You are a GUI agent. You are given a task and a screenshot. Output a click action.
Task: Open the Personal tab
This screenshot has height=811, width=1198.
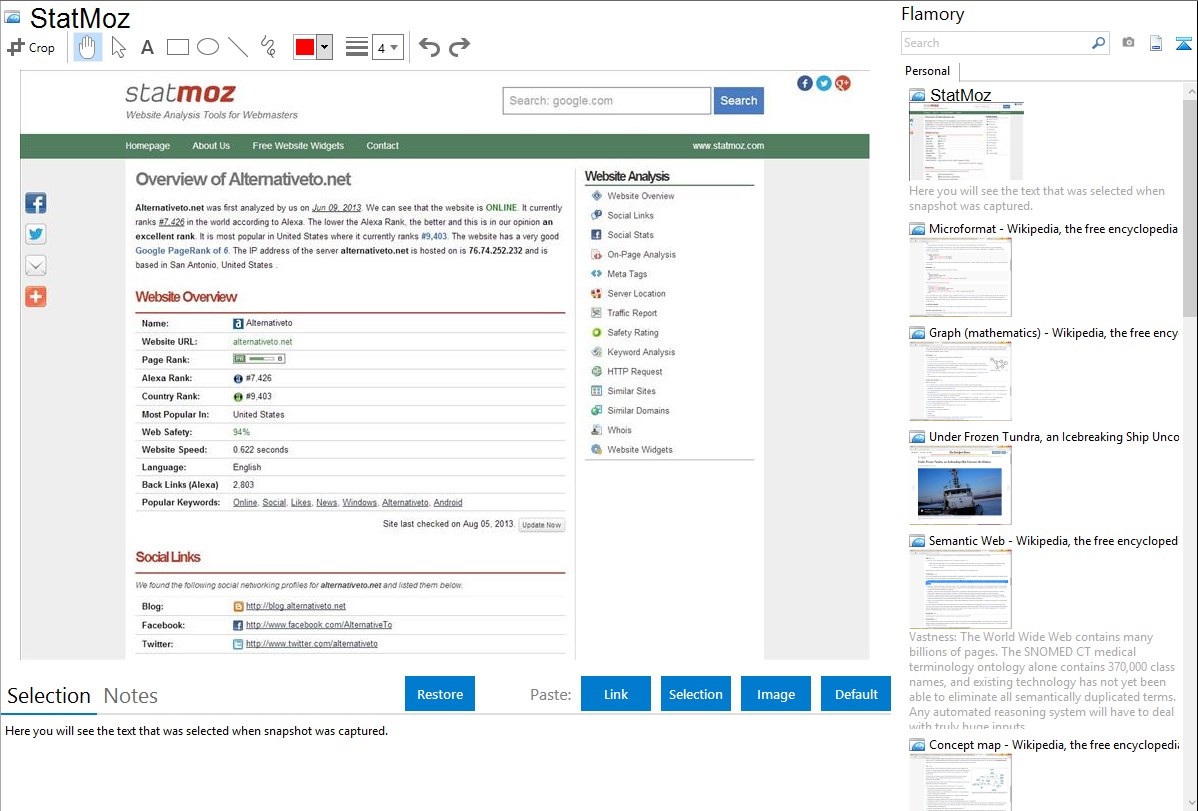(x=927, y=71)
